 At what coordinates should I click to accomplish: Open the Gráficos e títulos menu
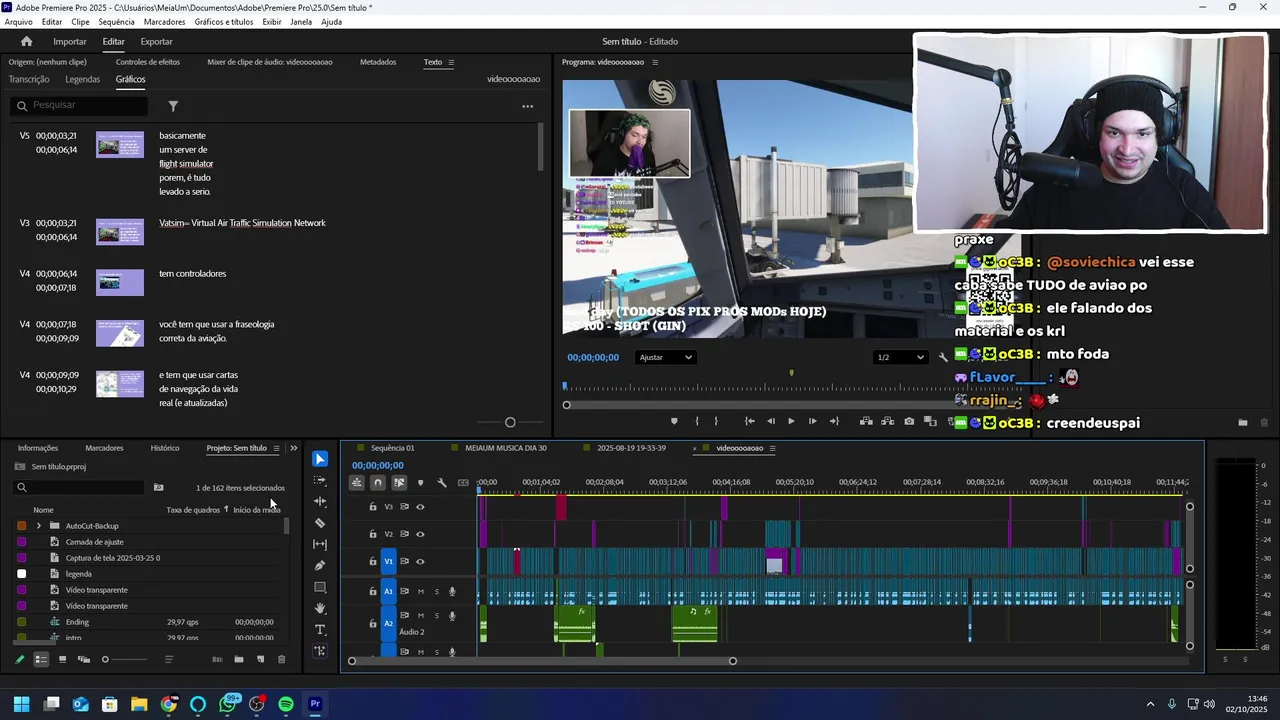point(224,22)
